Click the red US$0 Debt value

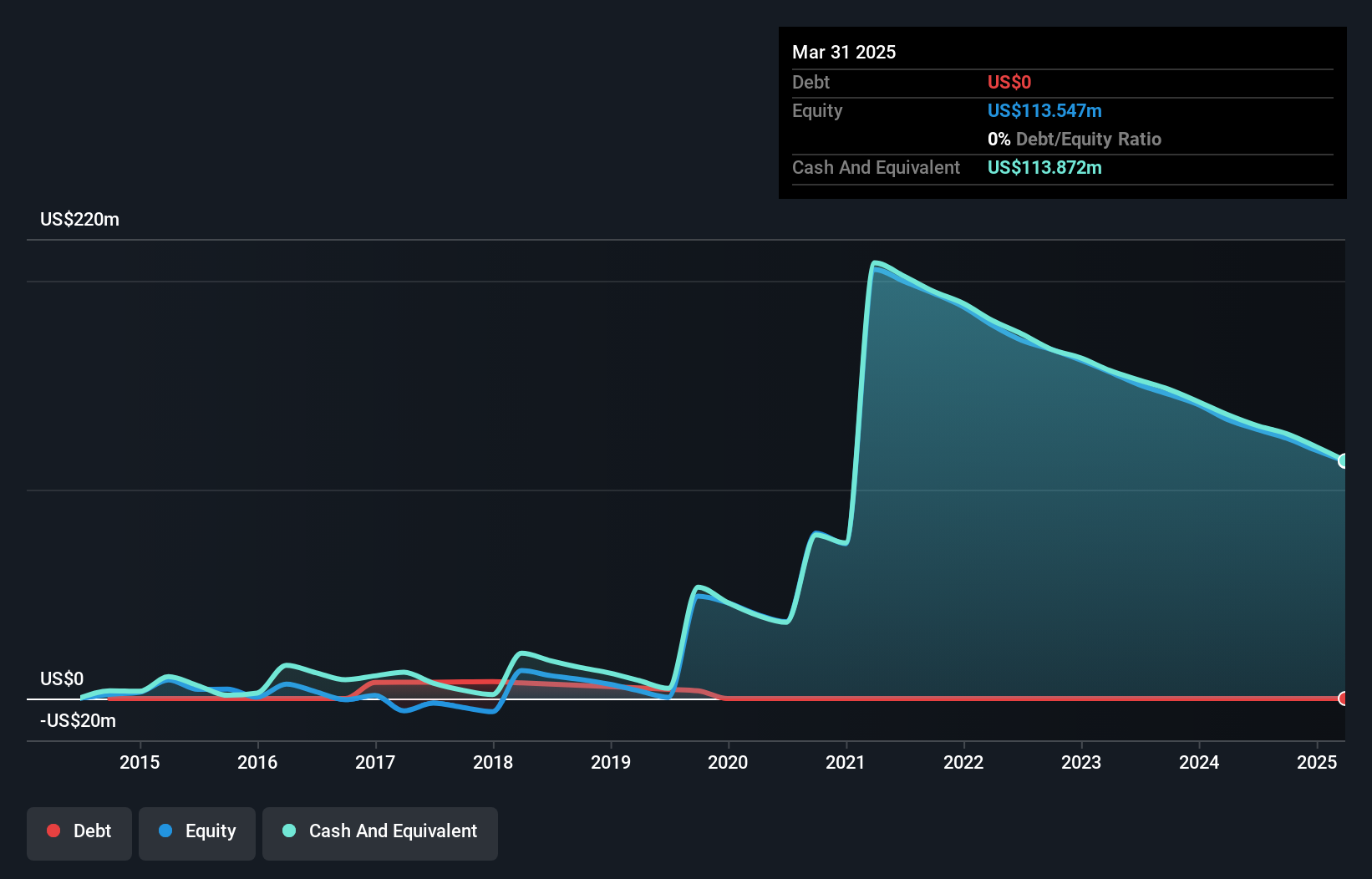[x=1009, y=82]
